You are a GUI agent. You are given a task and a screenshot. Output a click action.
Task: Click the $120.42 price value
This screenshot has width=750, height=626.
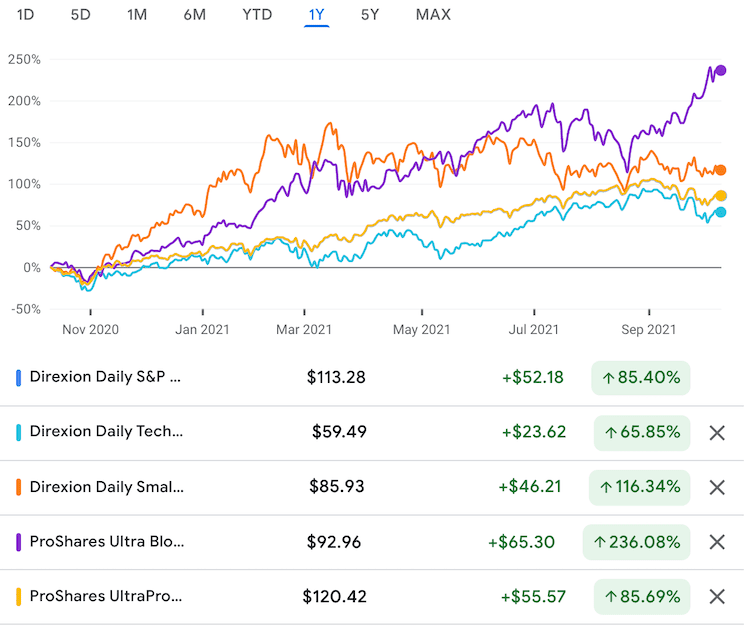334,596
